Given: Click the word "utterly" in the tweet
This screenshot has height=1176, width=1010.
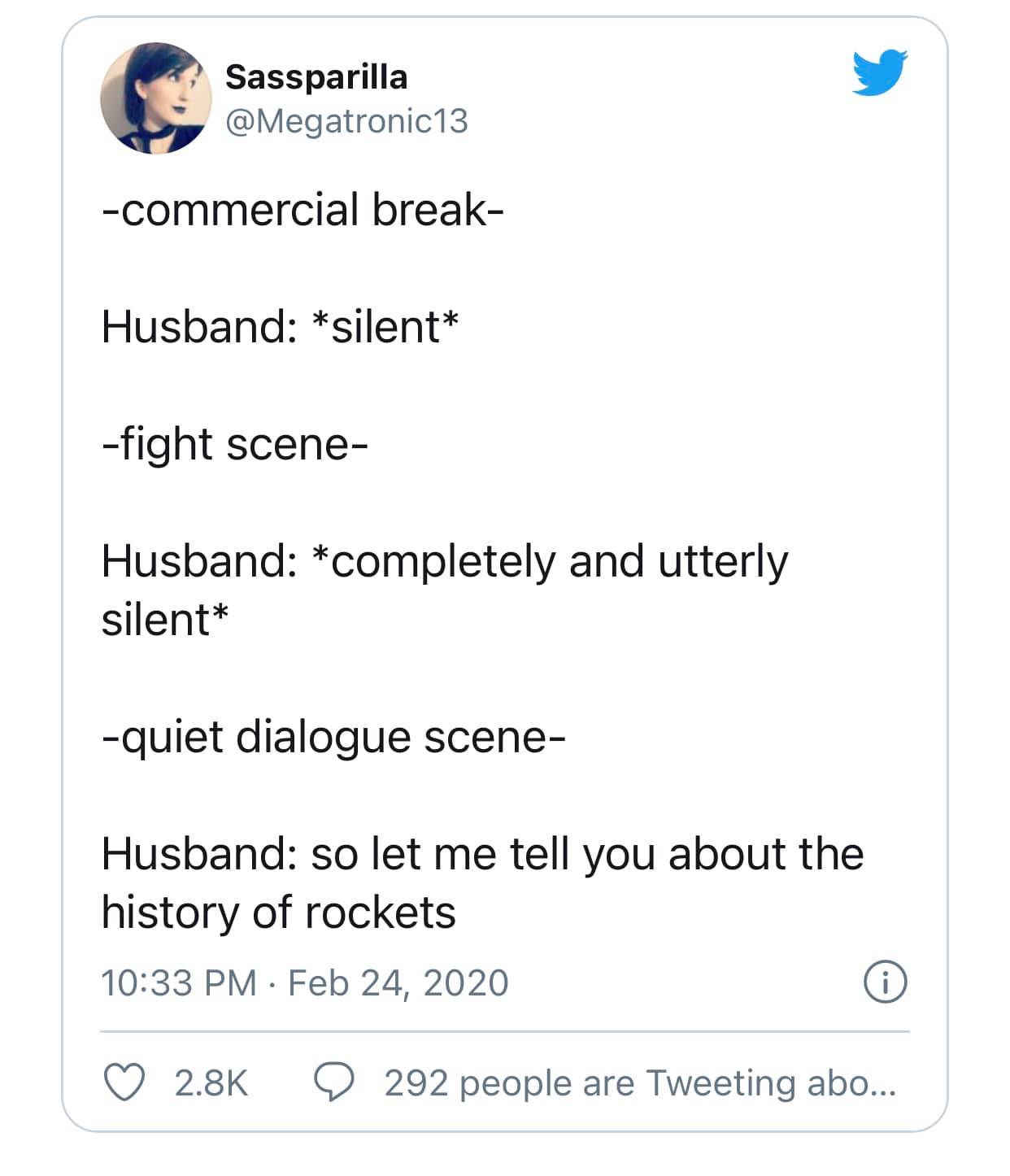Looking at the screenshot, I should (723, 562).
